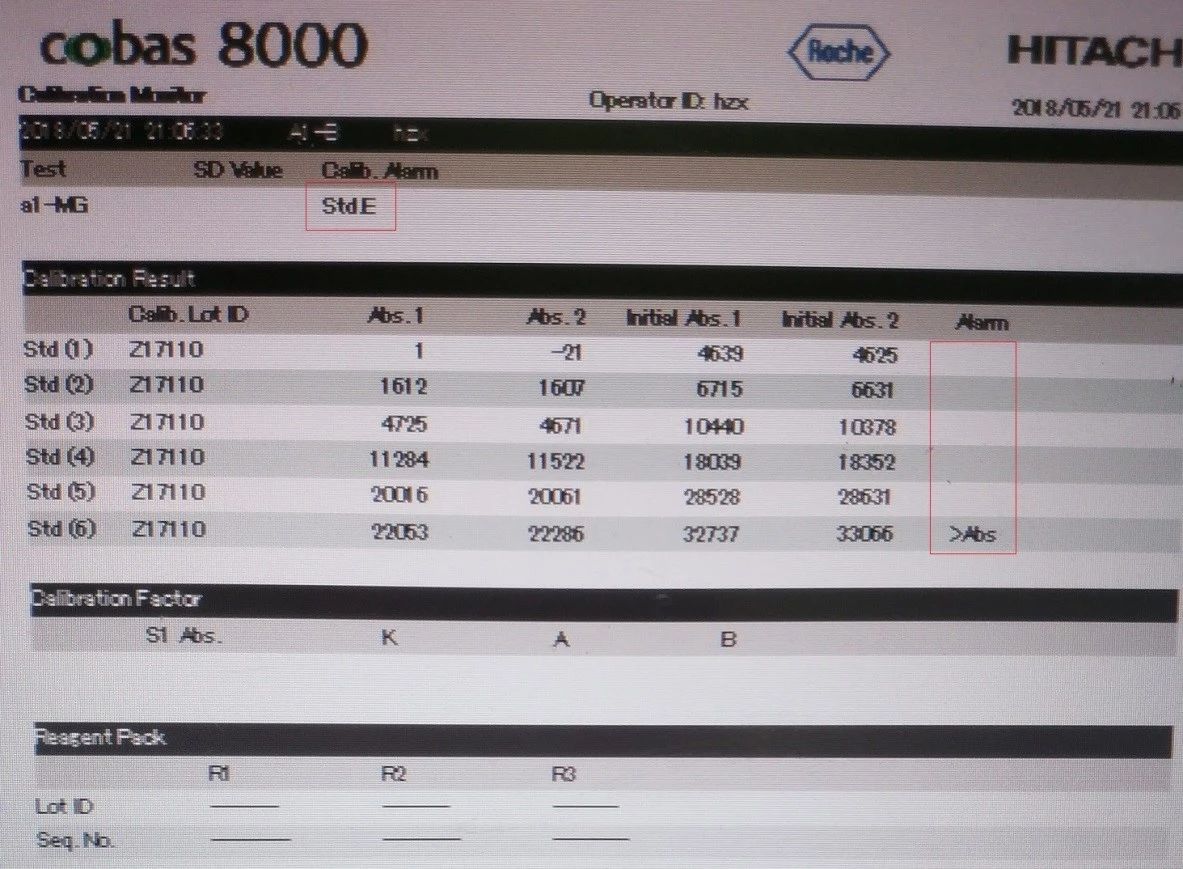
Task: Click the 4639 initial absorbance value
Action: [721, 354]
